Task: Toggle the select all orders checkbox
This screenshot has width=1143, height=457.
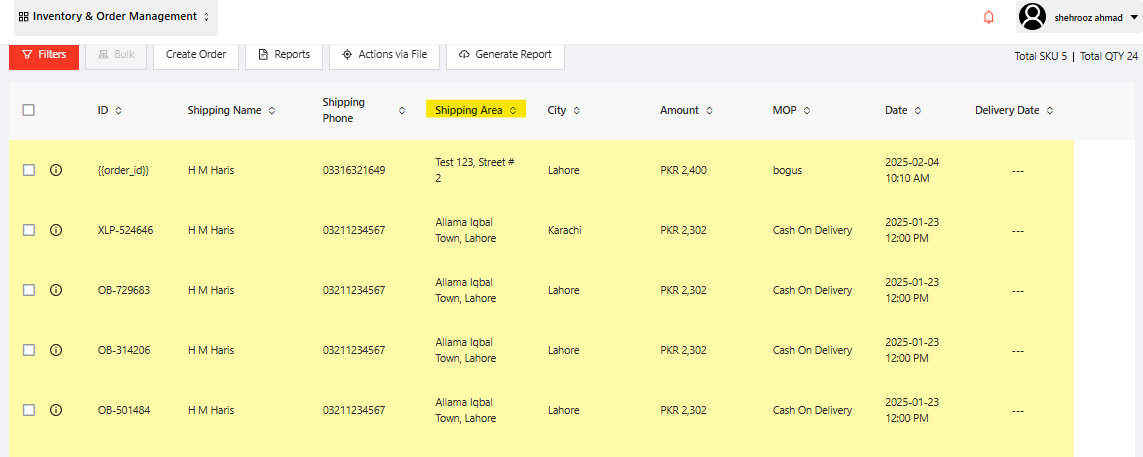Action: tap(29, 110)
